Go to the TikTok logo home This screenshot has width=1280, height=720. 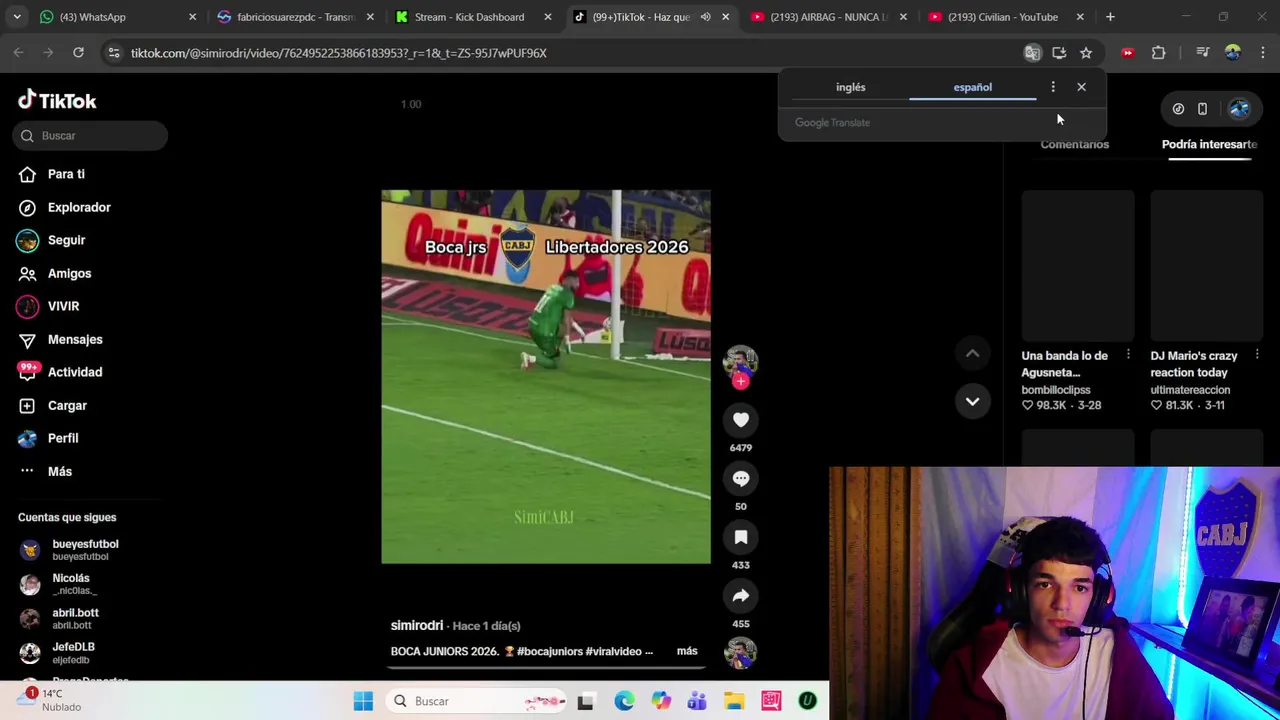pos(57,100)
